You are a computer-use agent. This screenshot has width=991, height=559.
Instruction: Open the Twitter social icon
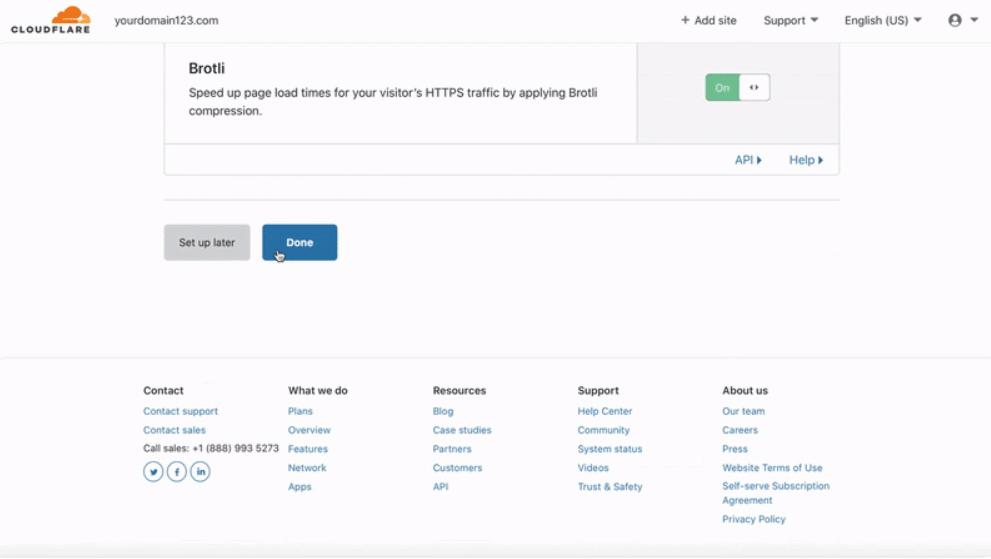pos(153,472)
